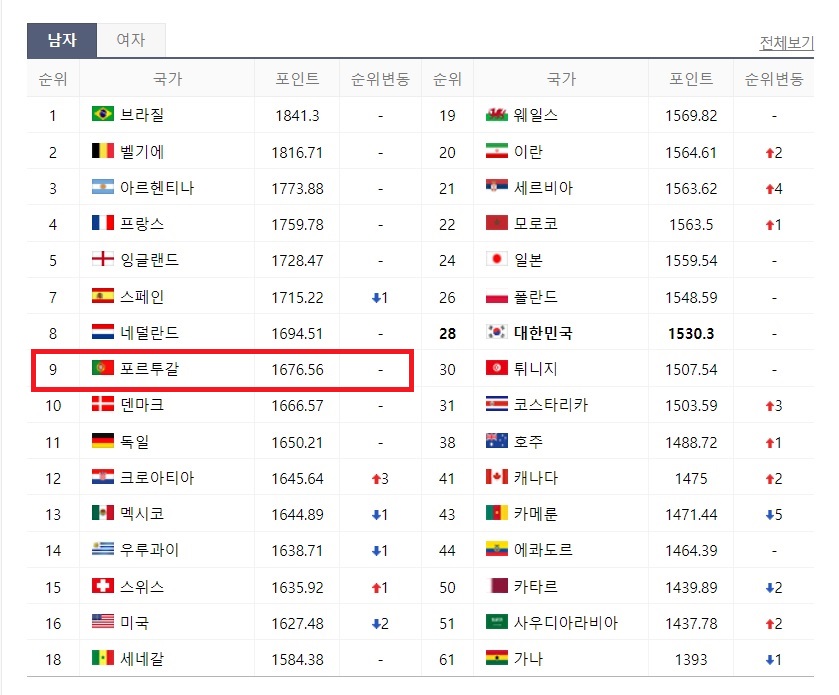Click the Spain flag icon

[x=103, y=295]
